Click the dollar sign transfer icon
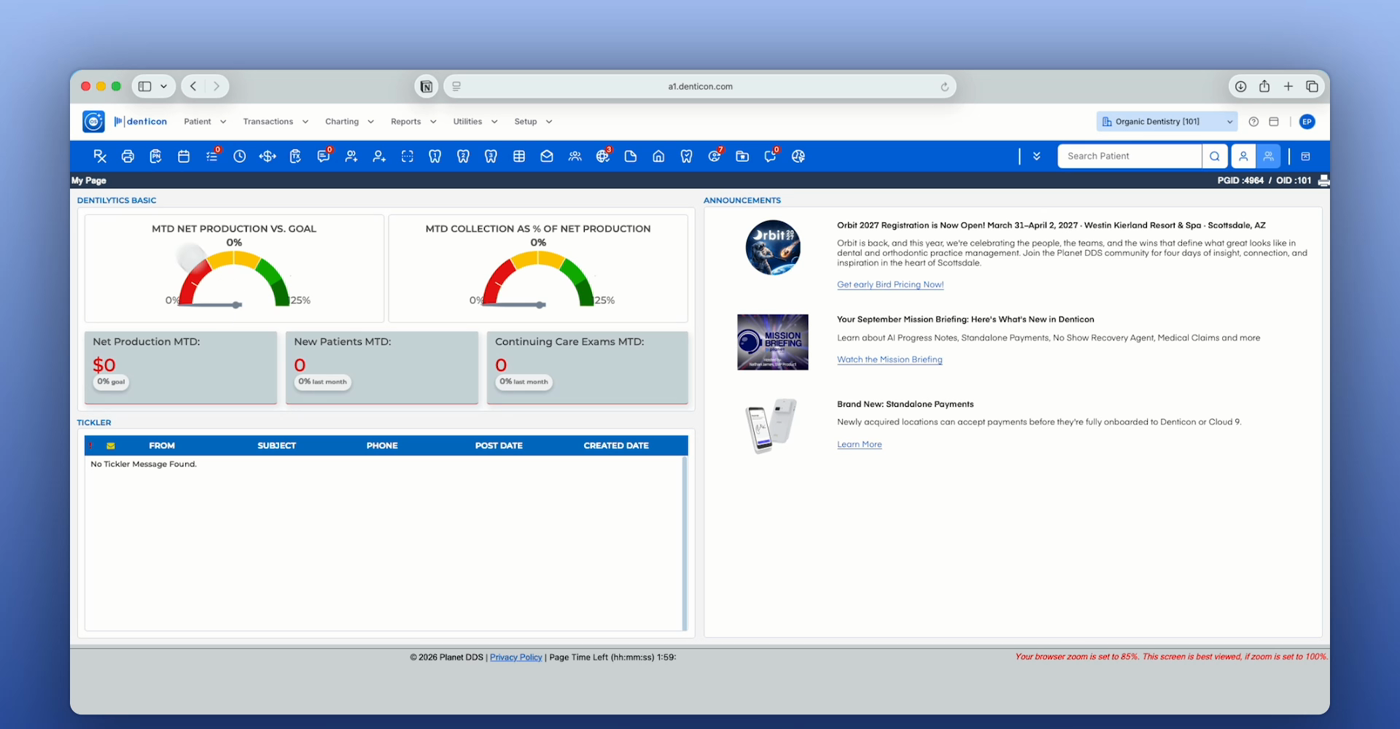This screenshot has height=729, width=1400. [267, 156]
